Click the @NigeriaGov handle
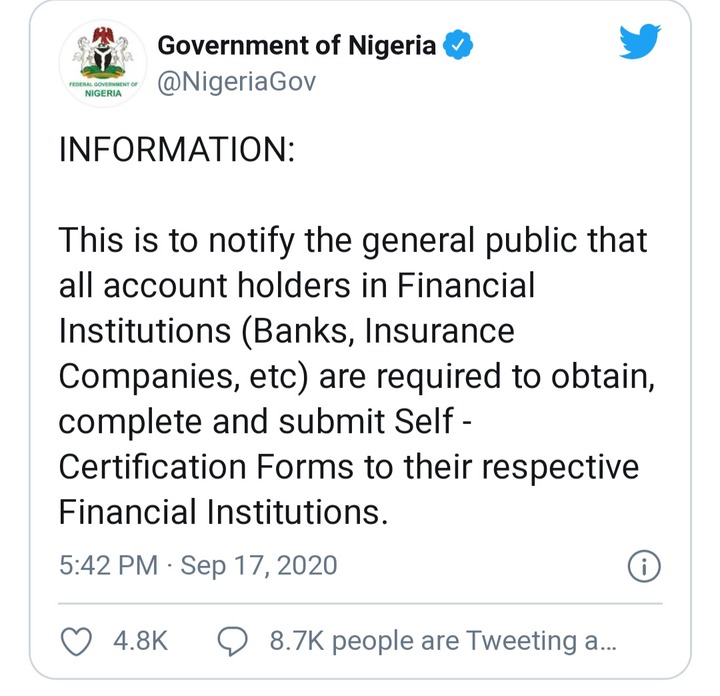Viewport: 720px width, 696px height. 237,82
